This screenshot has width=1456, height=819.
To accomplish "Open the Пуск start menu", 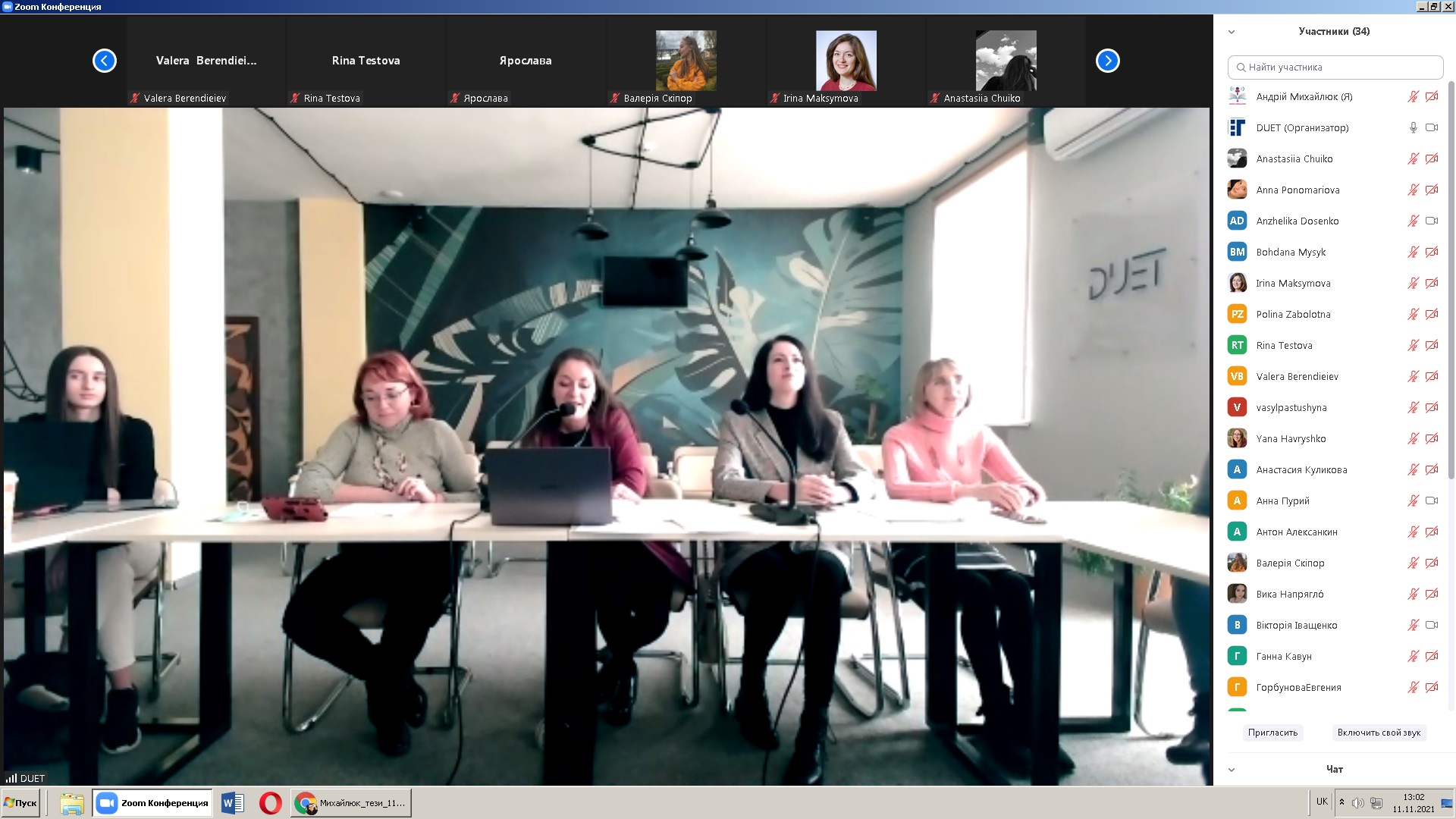I will (x=20, y=803).
